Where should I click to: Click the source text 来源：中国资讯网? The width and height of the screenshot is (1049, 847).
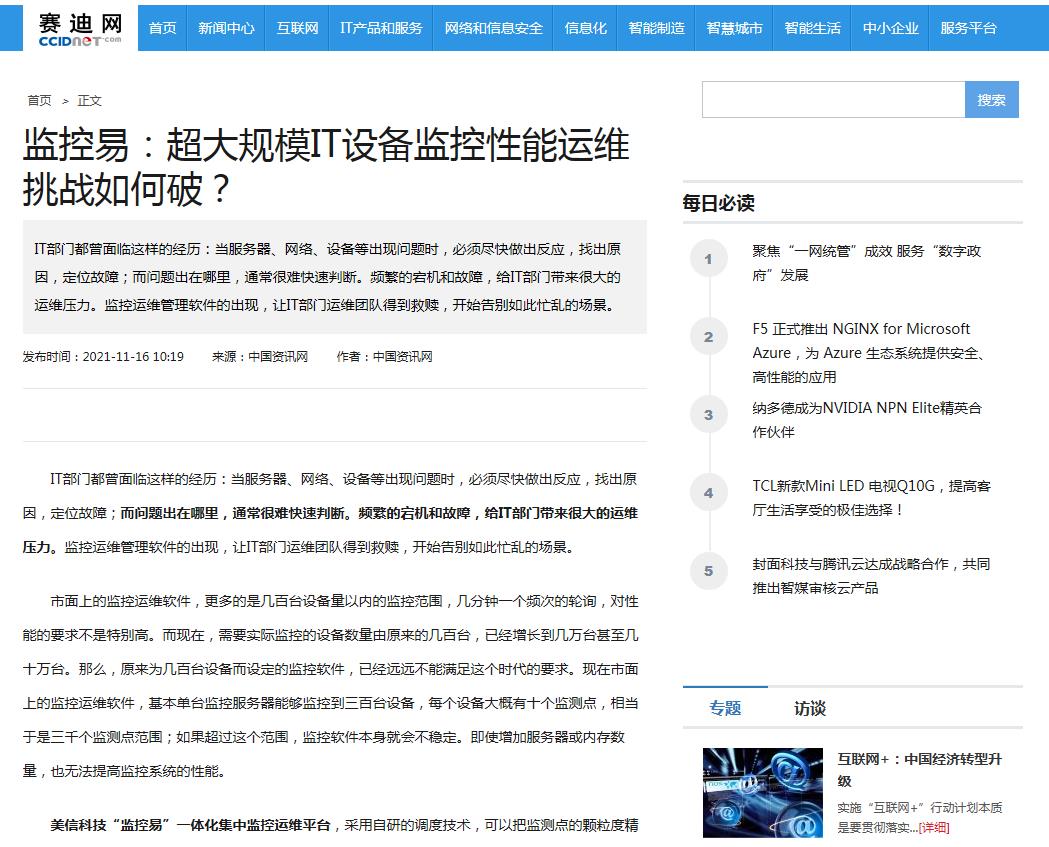point(260,357)
